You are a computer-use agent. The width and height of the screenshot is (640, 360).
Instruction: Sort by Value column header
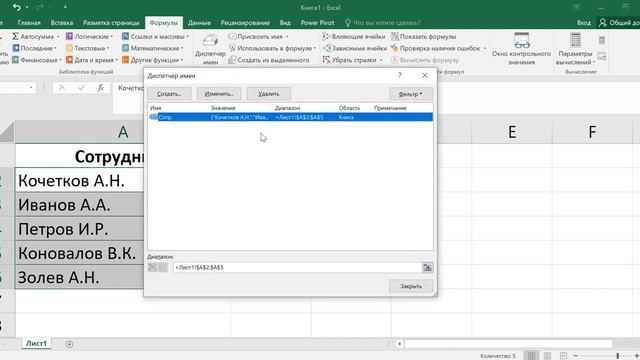[x=223, y=108]
